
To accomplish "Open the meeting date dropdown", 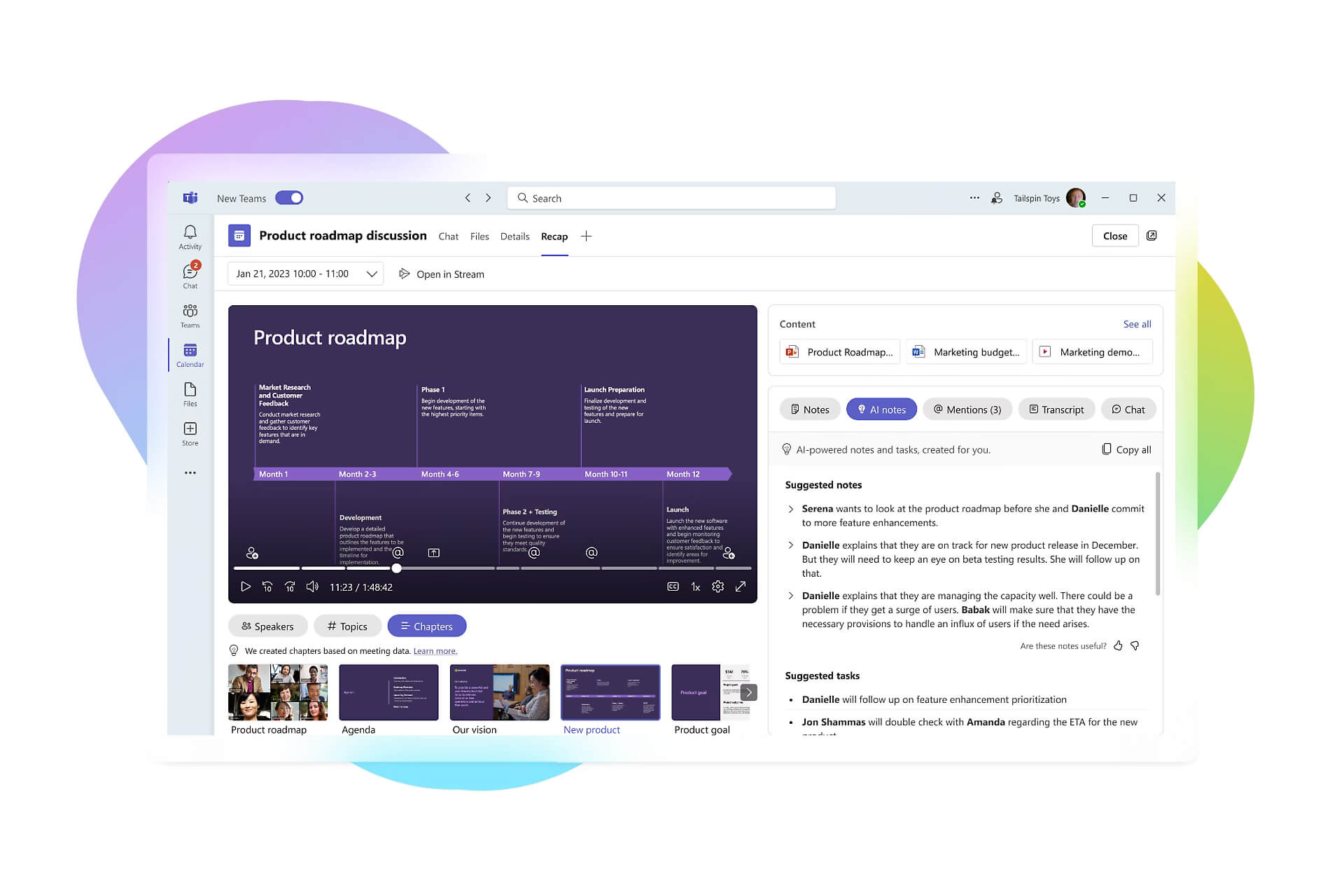I will pos(306,274).
